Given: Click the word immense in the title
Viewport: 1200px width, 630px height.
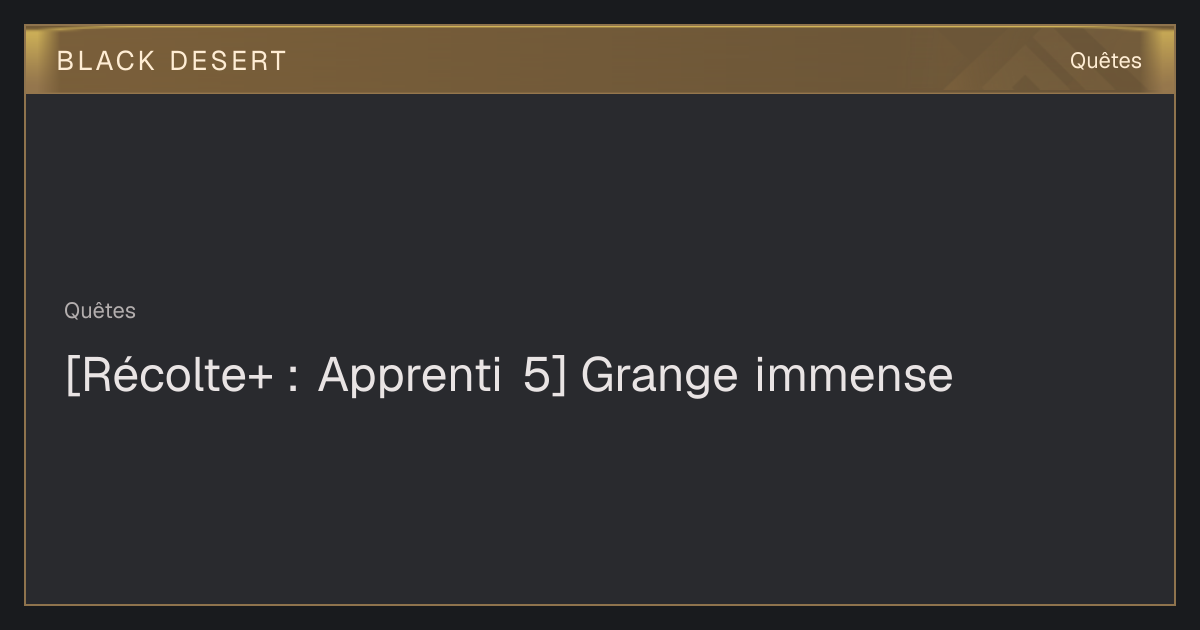Looking at the screenshot, I should 855,376.
